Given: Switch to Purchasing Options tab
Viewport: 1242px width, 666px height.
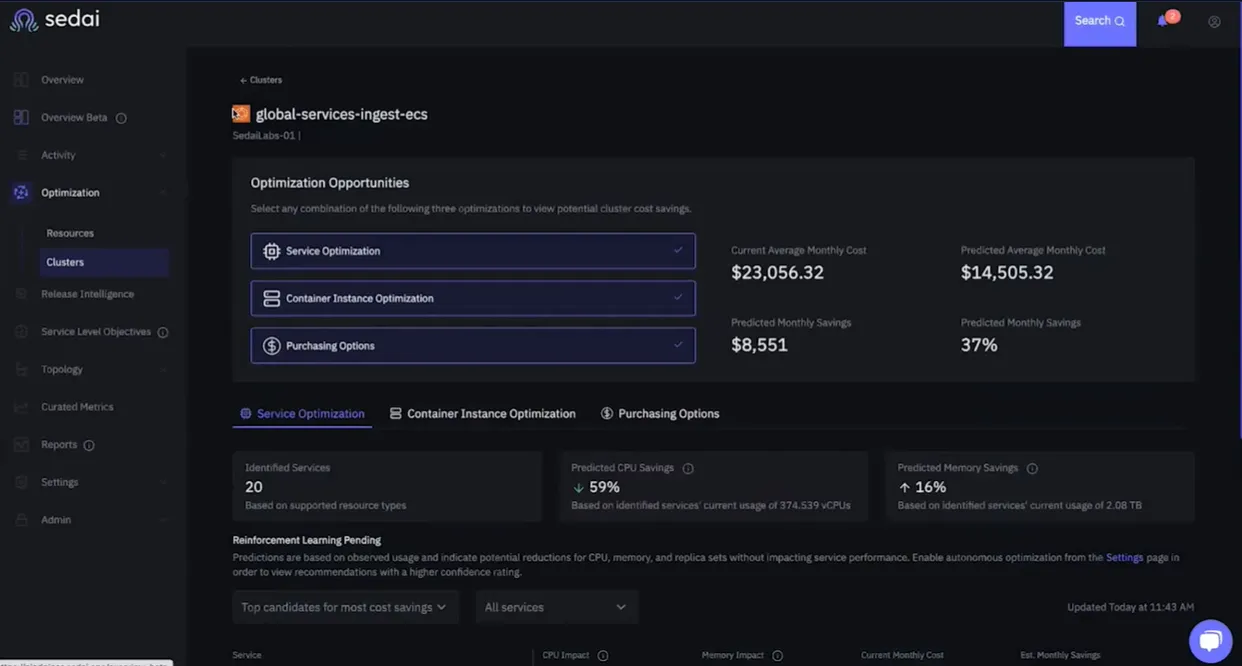Looking at the screenshot, I should (660, 413).
